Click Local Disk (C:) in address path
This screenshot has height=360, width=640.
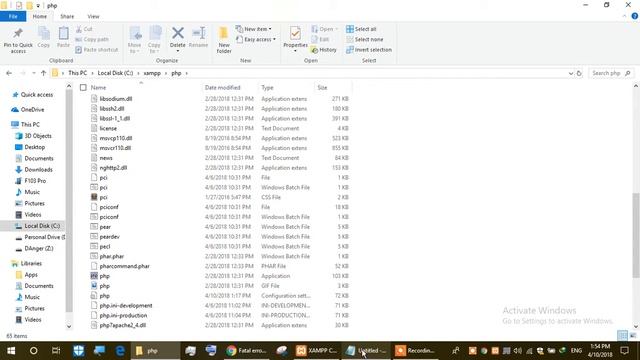pyautogui.click(x=115, y=73)
